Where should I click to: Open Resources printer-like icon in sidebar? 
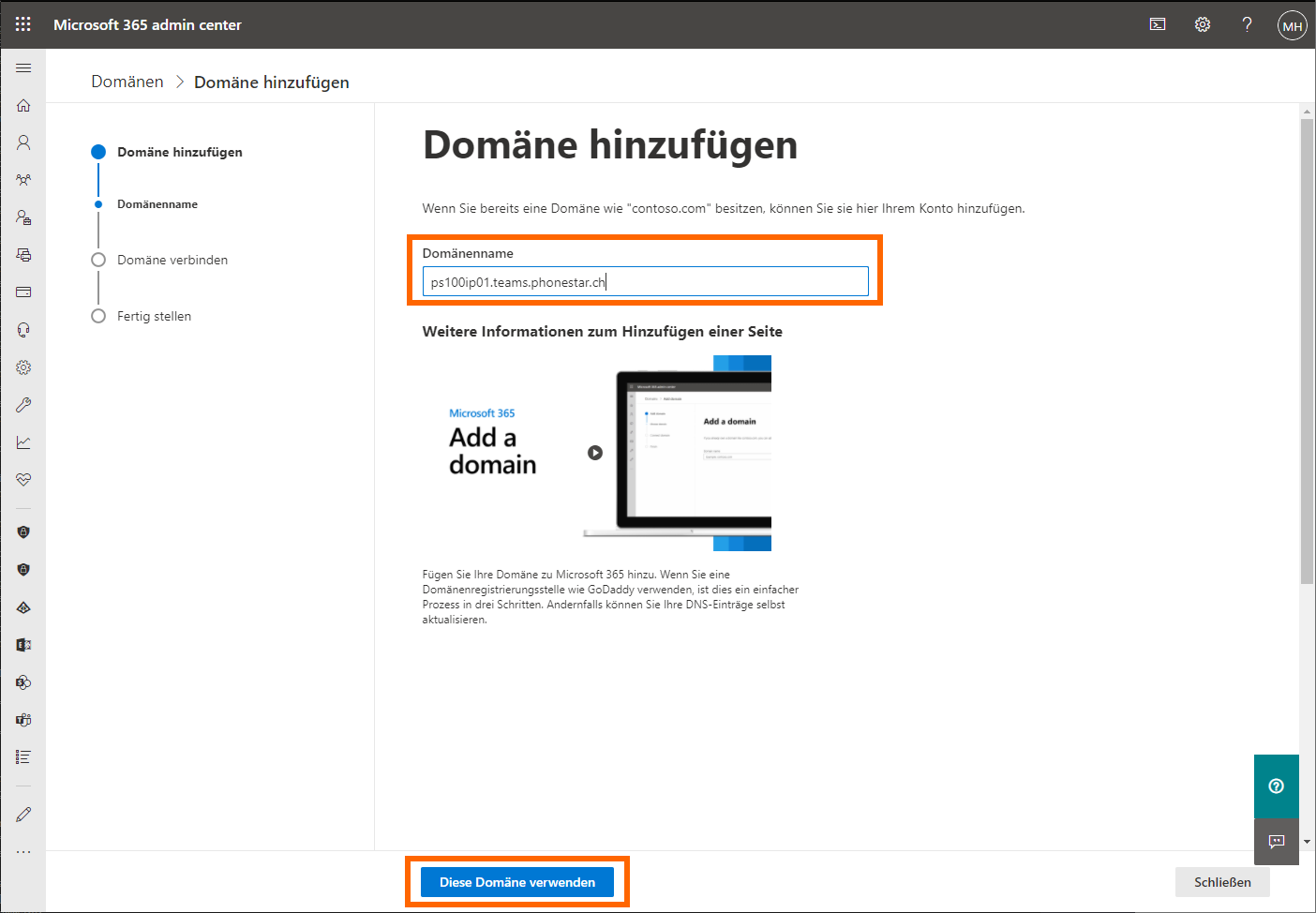click(x=23, y=255)
